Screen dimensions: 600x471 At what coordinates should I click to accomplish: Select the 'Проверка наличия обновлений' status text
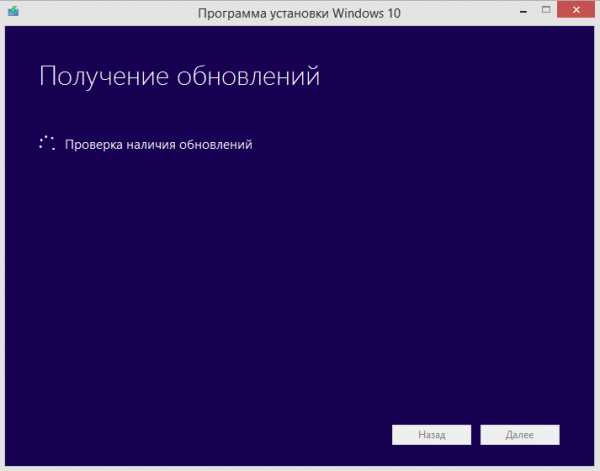click(x=158, y=145)
